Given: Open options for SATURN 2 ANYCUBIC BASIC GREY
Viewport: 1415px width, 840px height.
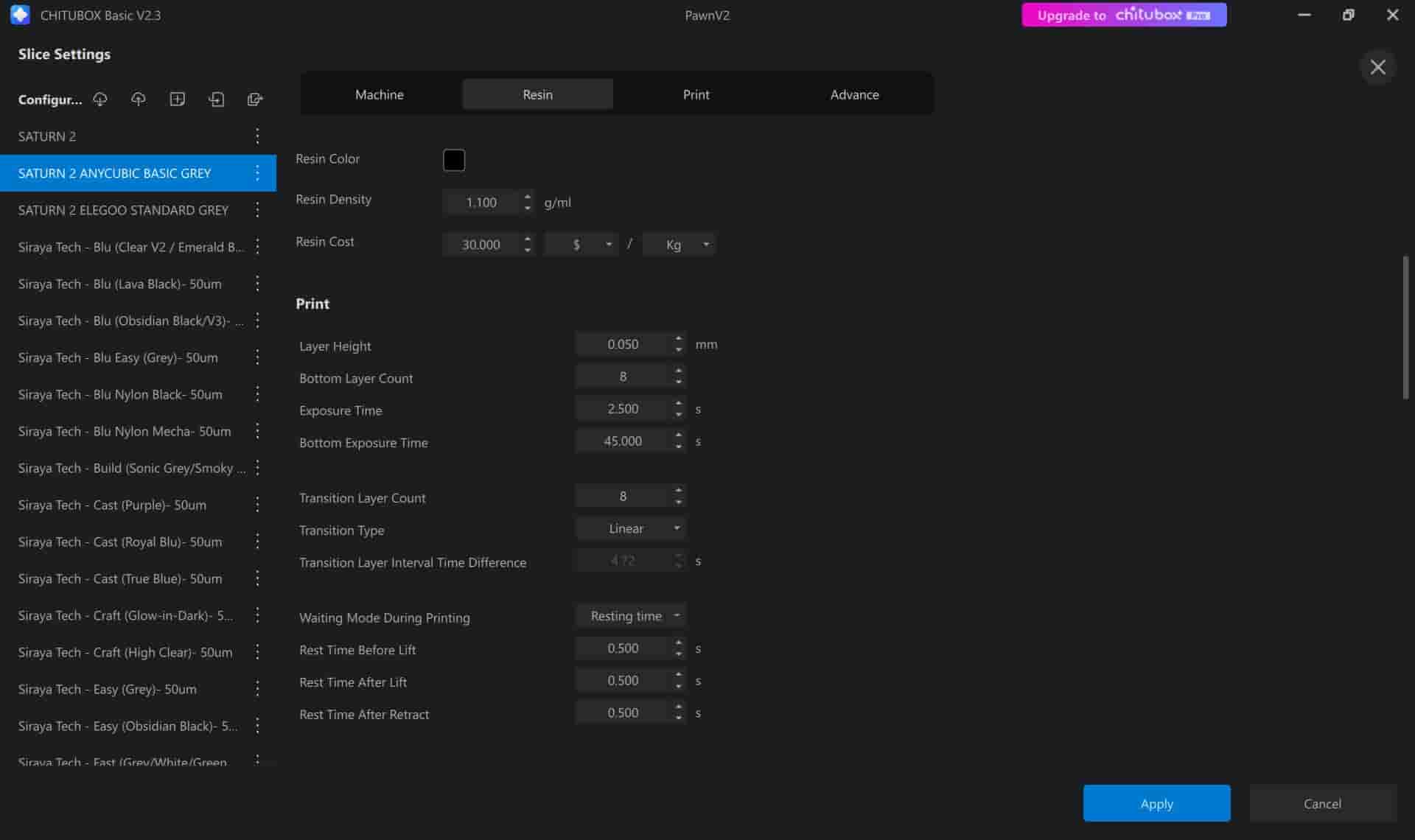Looking at the screenshot, I should coord(257,173).
